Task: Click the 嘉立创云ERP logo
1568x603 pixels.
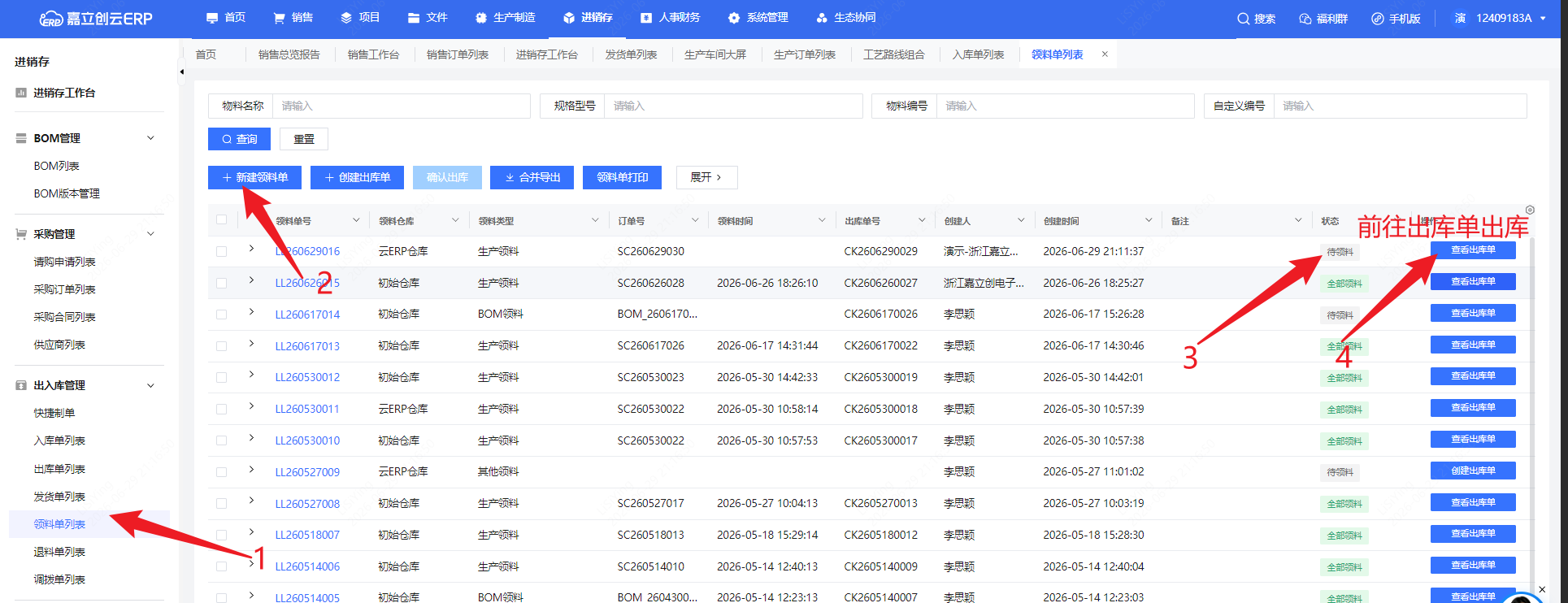Action: pos(96,18)
